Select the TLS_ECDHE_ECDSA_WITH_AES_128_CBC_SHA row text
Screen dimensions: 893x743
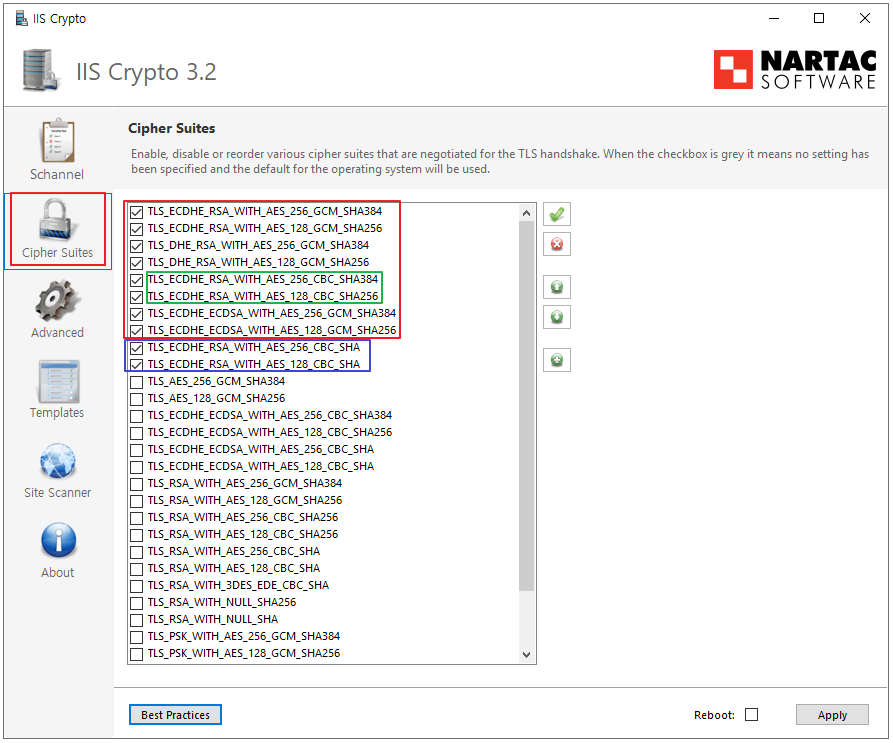[261, 466]
